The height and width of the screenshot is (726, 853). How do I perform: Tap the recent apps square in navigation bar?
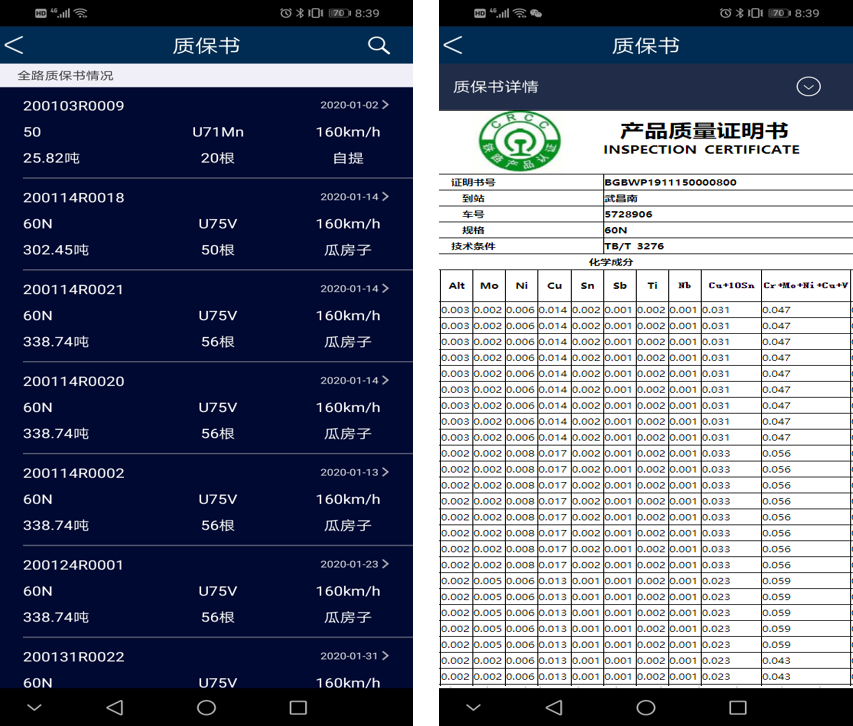(x=296, y=707)
